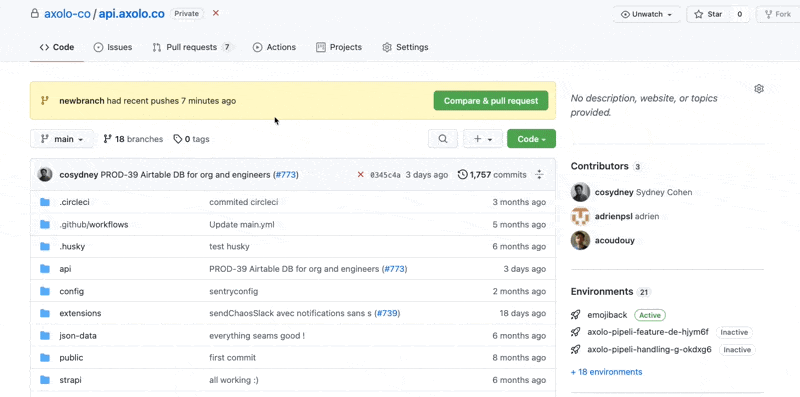This screenshot has height=397, width=800.
Task: Open the Unwatch dropdown
Action: click(x=646, y=14)
